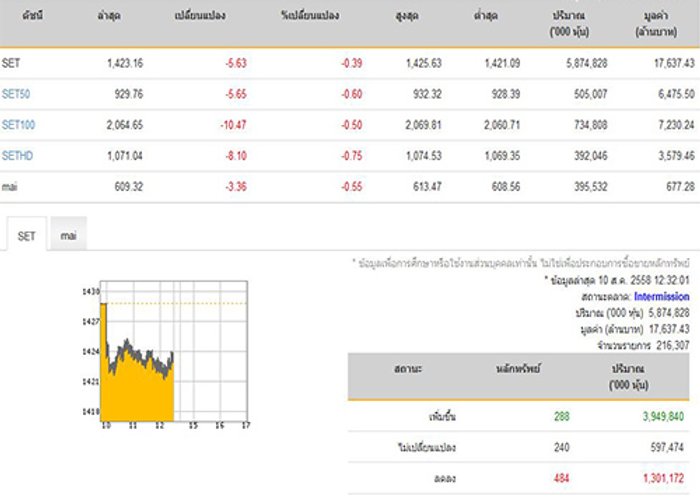
Task: Select mai value 677.28
Action: pyautogui.click(x=680, y=187)
